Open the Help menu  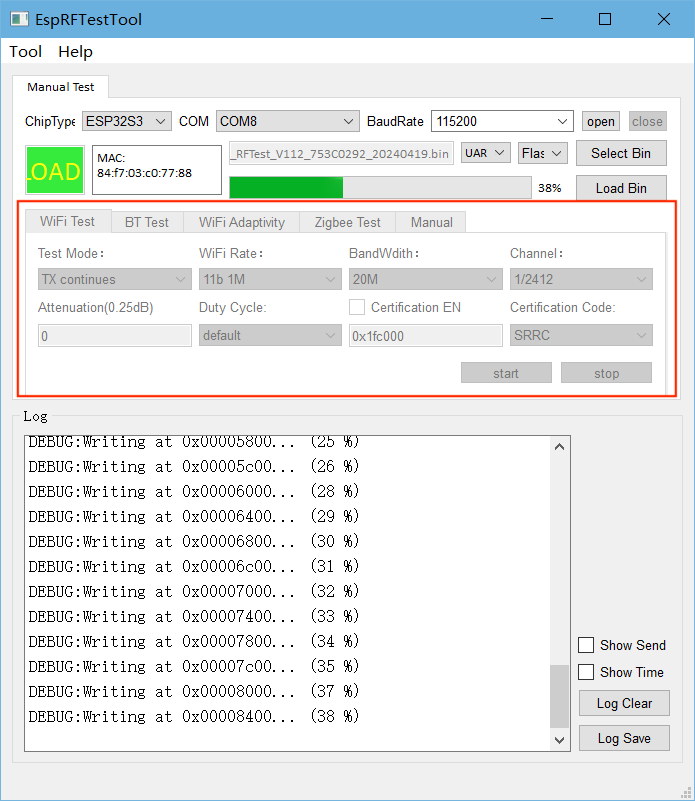75,52
